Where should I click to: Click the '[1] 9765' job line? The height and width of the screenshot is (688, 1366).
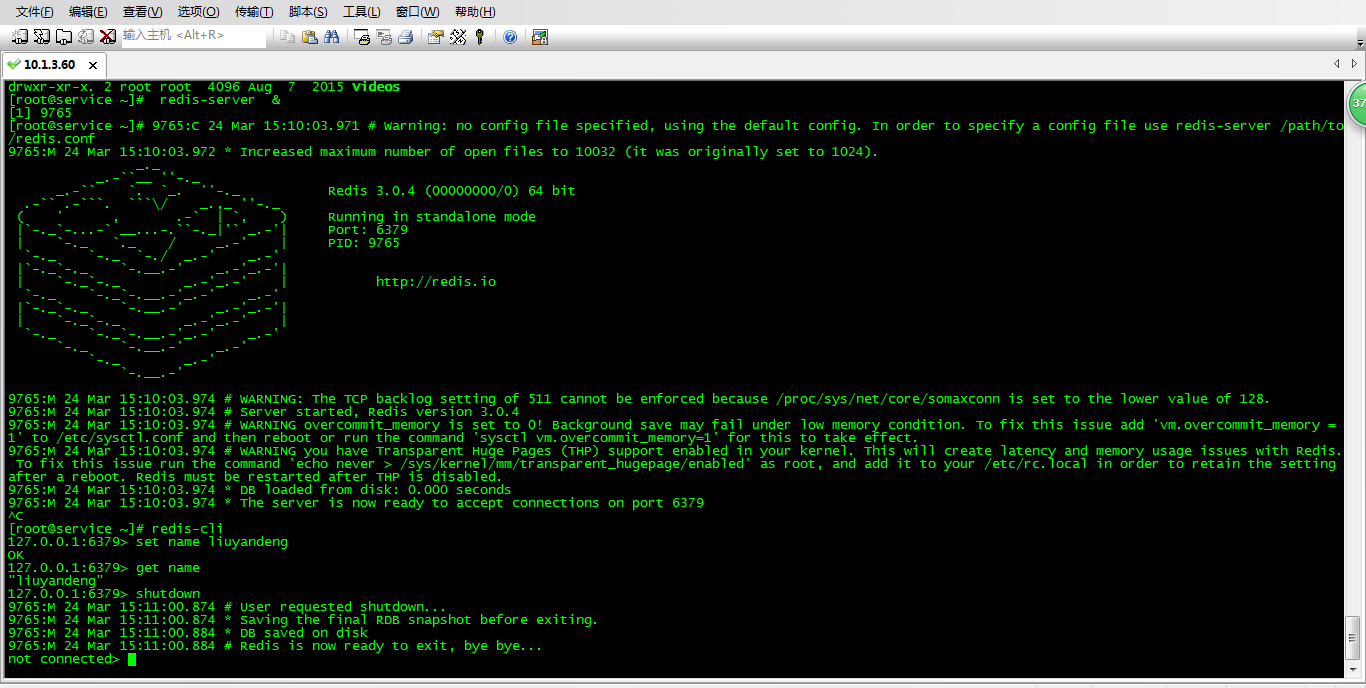tap(40, 113)
